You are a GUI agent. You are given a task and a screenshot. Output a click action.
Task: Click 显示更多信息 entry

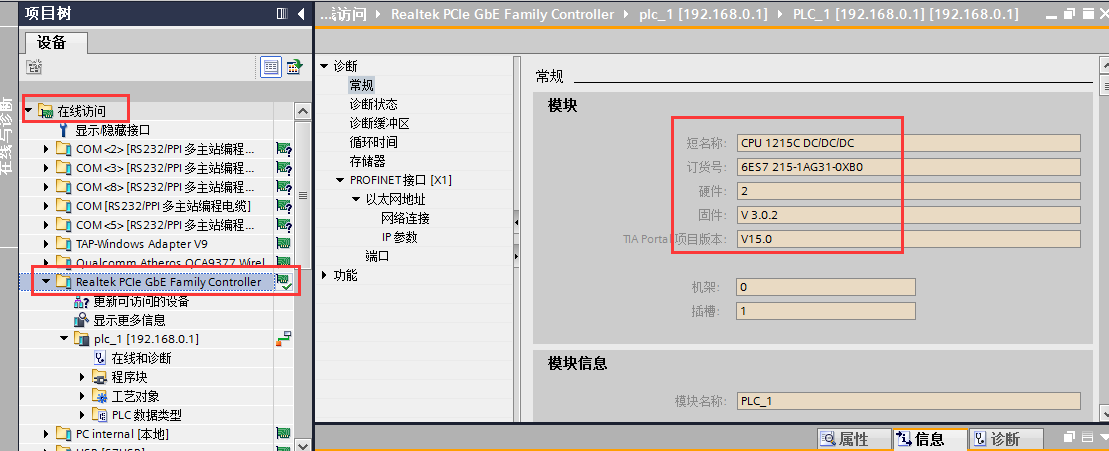pos(129,320)
